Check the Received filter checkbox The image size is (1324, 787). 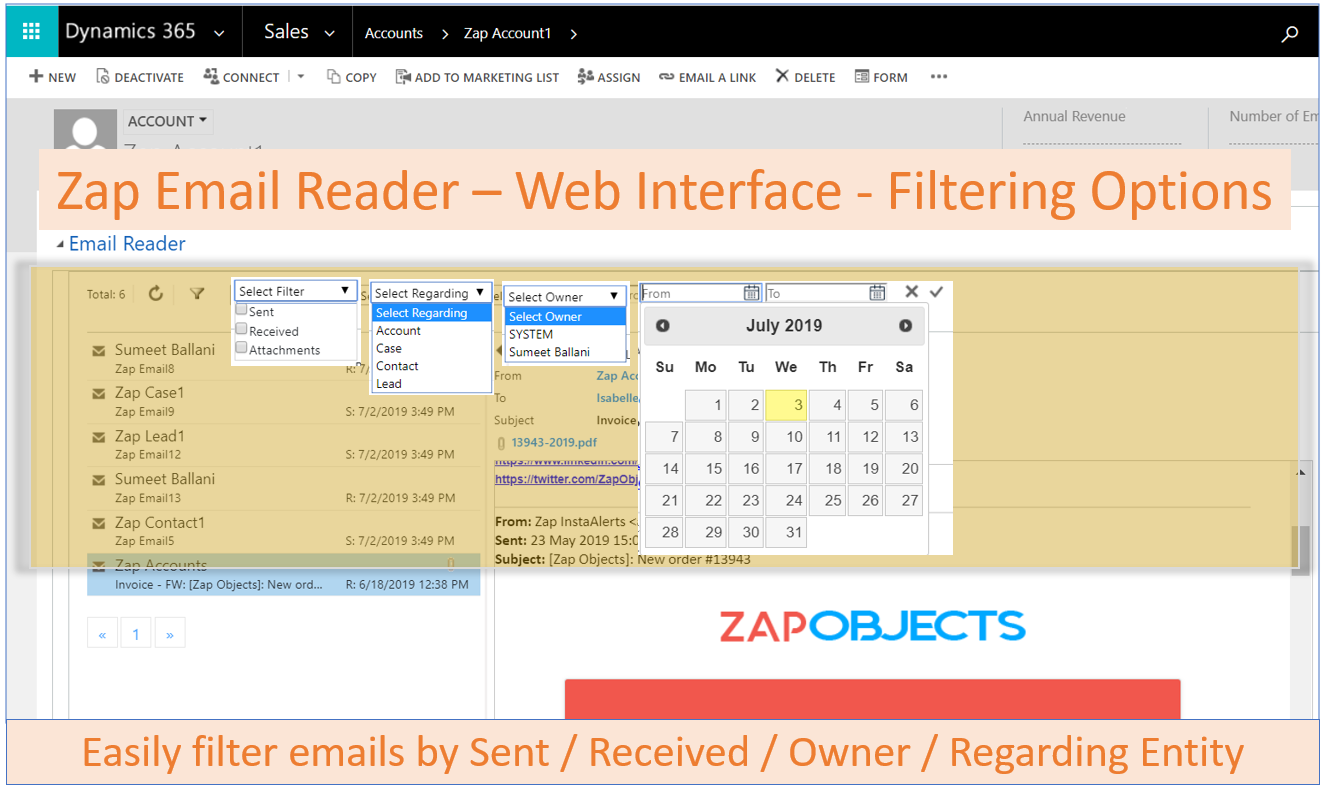click(241, 329)
